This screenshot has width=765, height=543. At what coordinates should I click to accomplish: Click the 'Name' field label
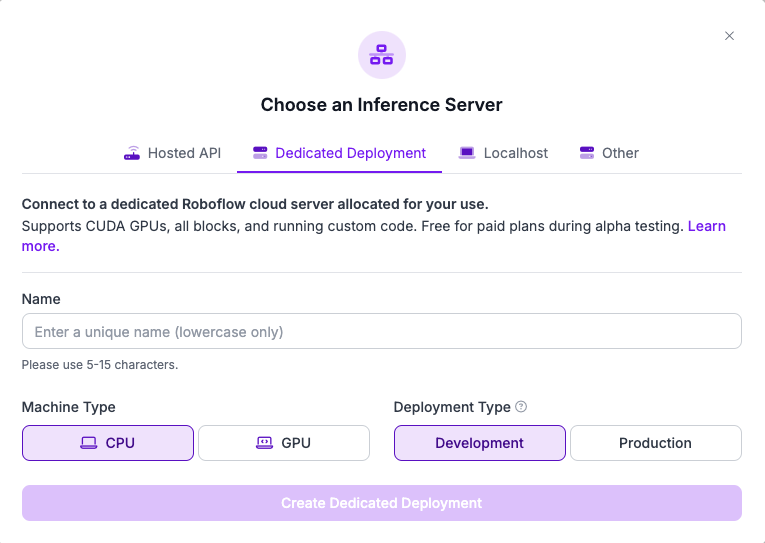tap(41, 299)
